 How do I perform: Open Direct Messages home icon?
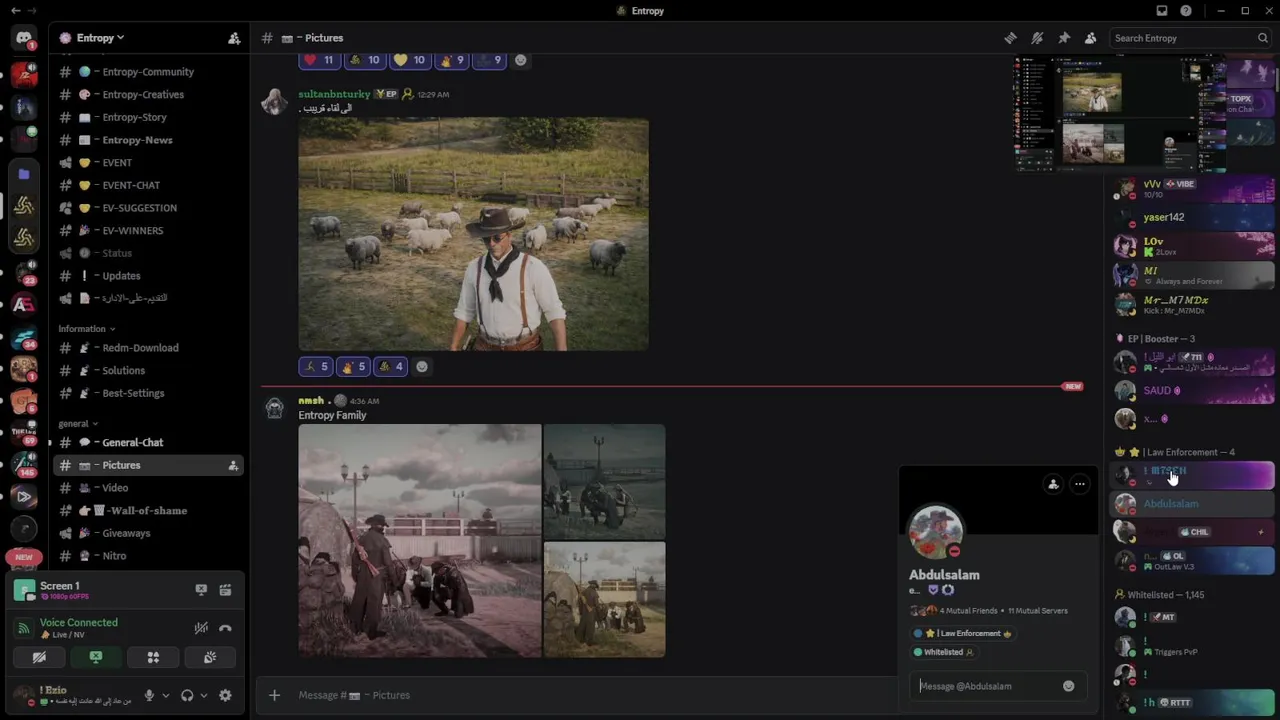coord(24,38)
